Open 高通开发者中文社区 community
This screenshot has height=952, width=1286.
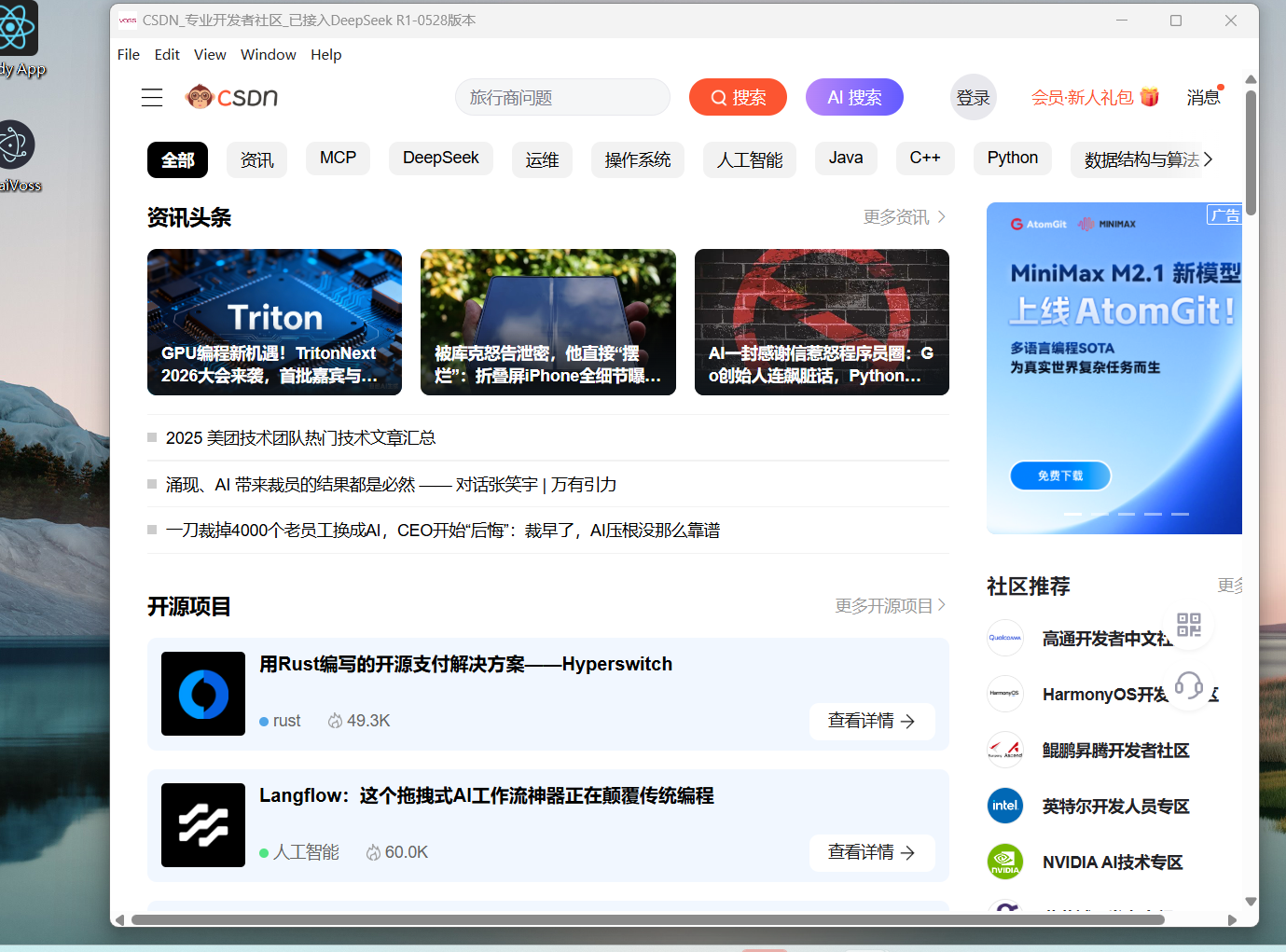pos(1107,639)
